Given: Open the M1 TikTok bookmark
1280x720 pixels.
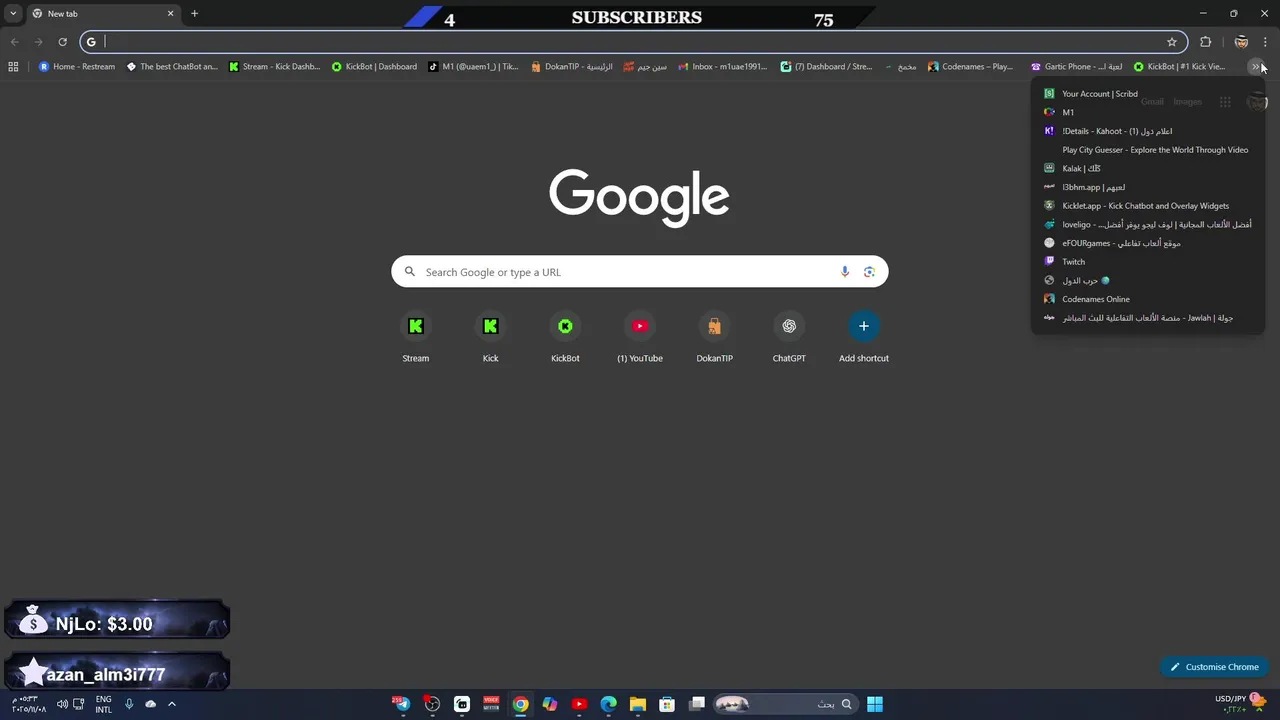Looking at the screenshot, I should [x=473, y=67].
